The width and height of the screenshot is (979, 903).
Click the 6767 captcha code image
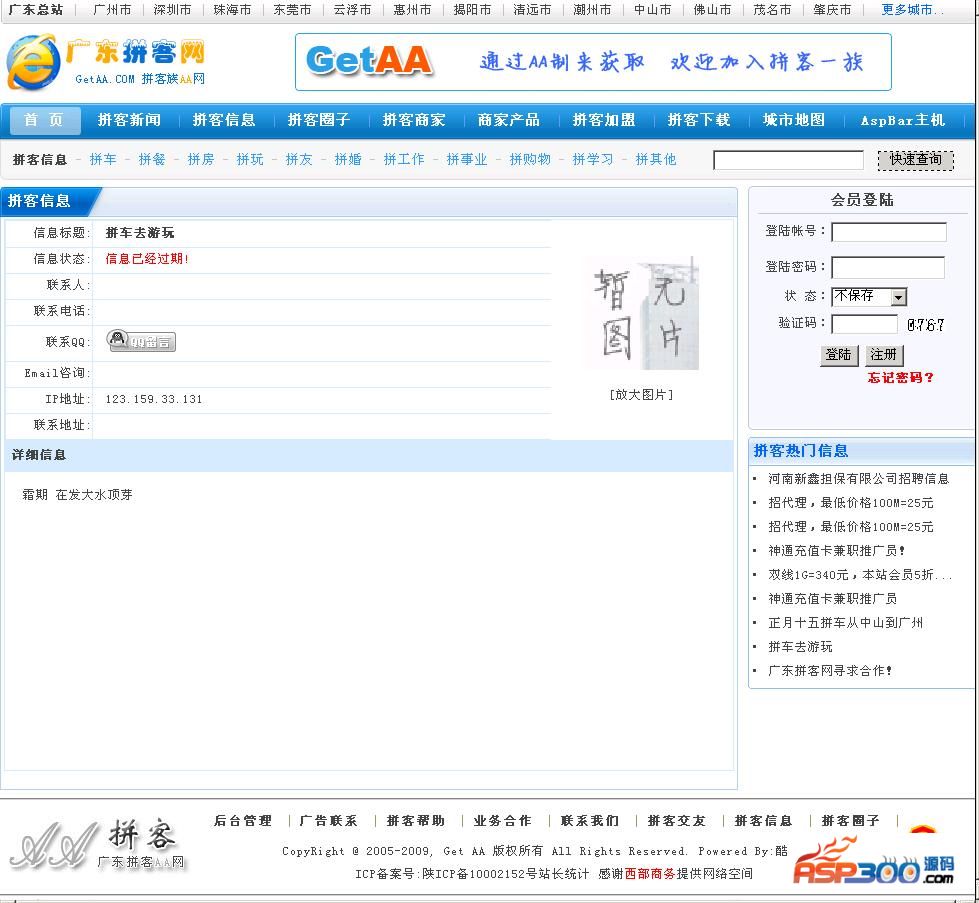click(x=926, y=325)
